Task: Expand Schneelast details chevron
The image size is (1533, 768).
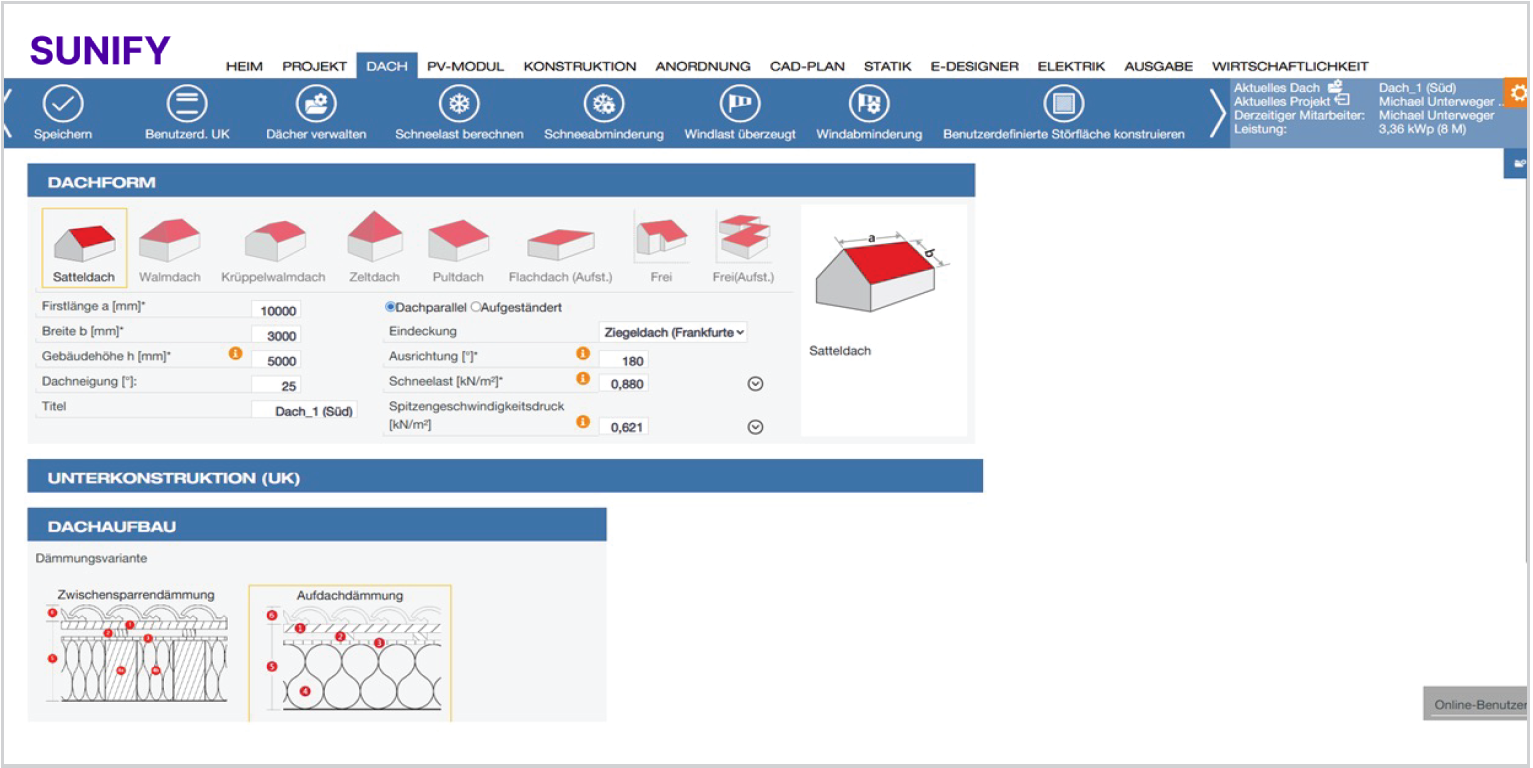Action: pos(756,383)
